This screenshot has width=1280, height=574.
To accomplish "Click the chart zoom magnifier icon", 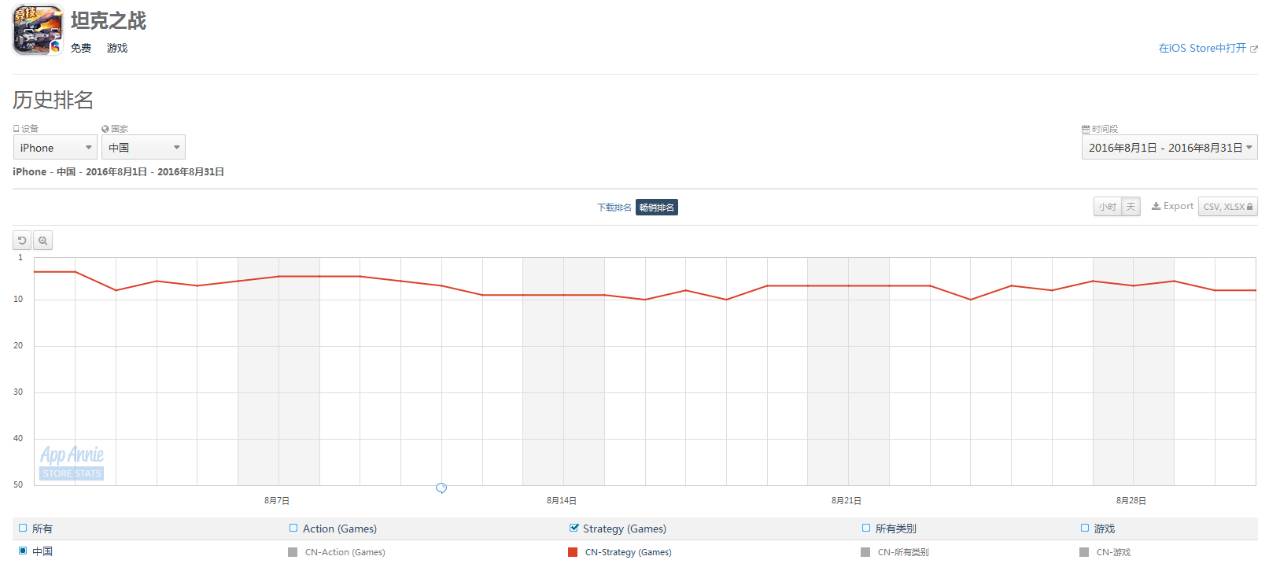I will [x=43, y=241].
